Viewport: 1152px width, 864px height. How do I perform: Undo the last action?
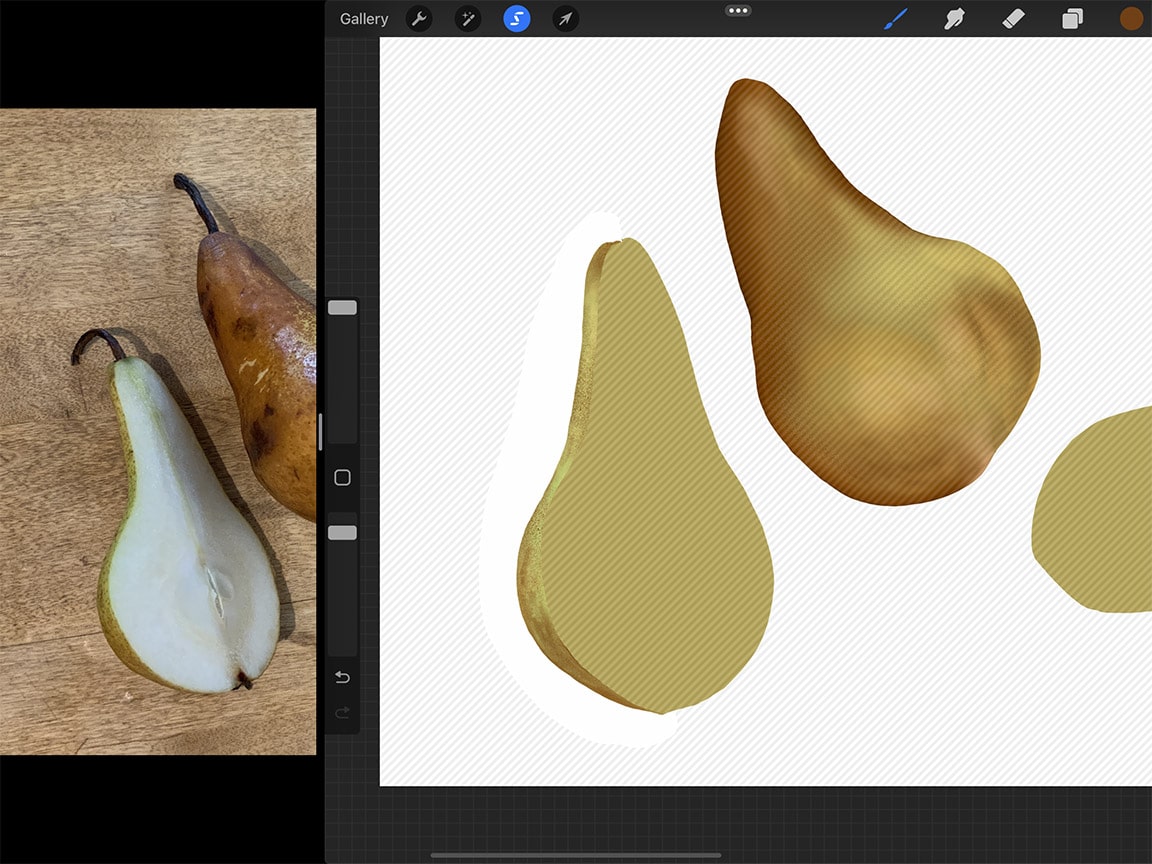pyautogui.click(x=342, y=678)
